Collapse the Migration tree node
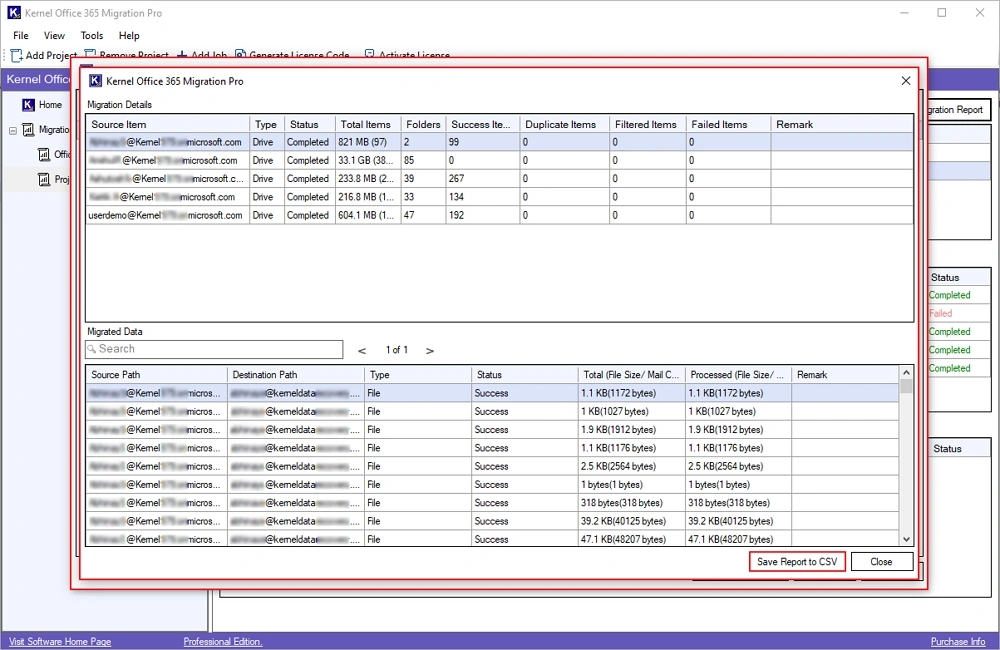This screenshot has height=650, width=1000. 13,129
